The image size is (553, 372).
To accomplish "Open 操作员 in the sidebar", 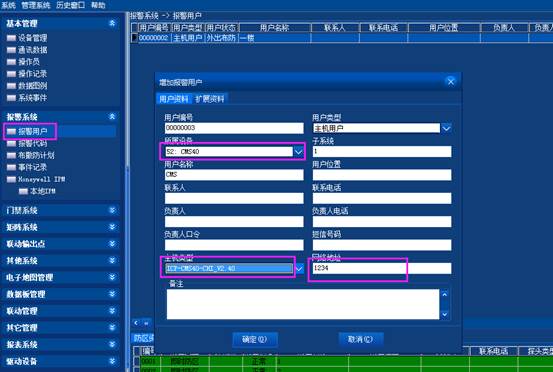I will [29, 62].
